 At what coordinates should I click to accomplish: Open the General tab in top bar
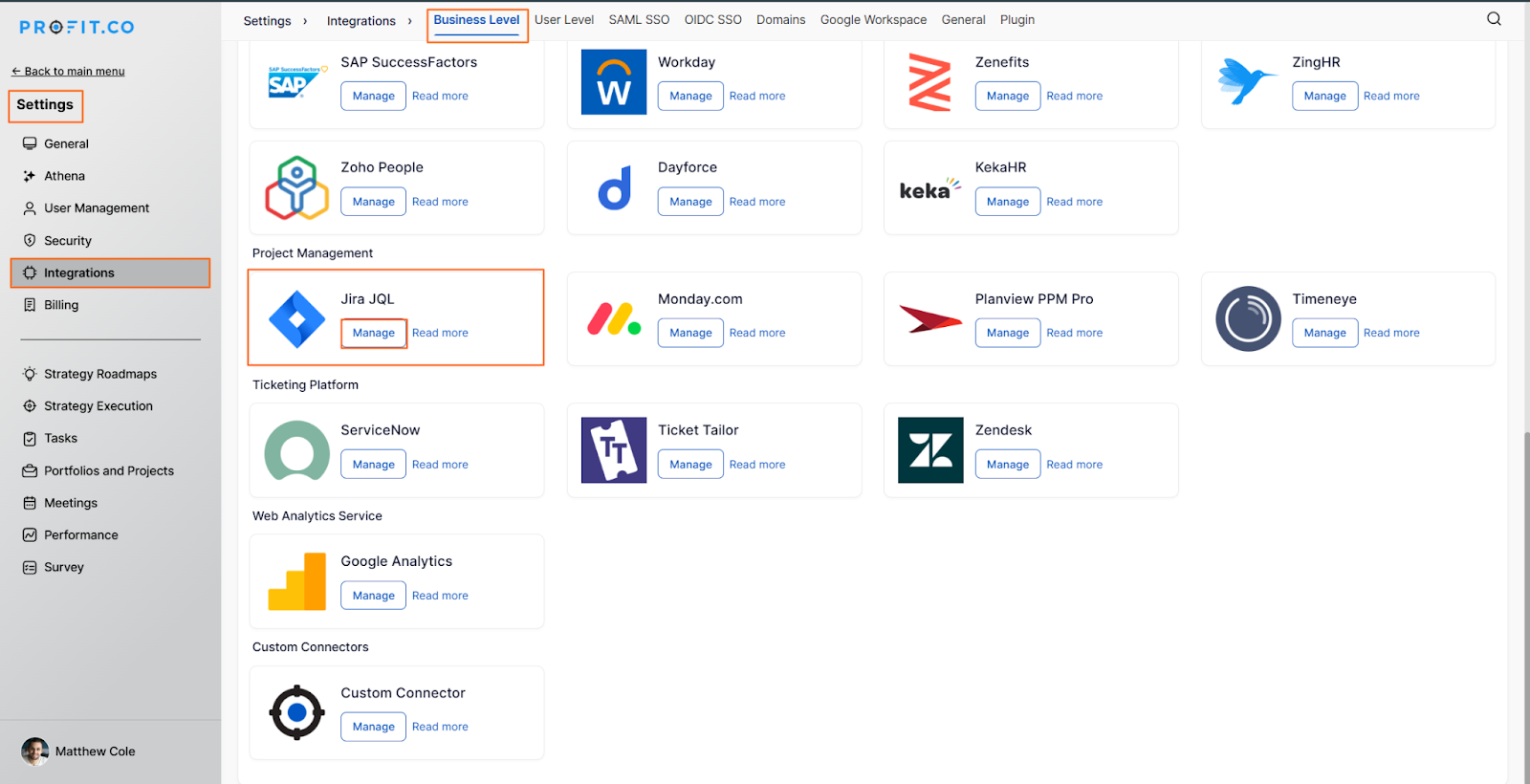pos(963,20)
